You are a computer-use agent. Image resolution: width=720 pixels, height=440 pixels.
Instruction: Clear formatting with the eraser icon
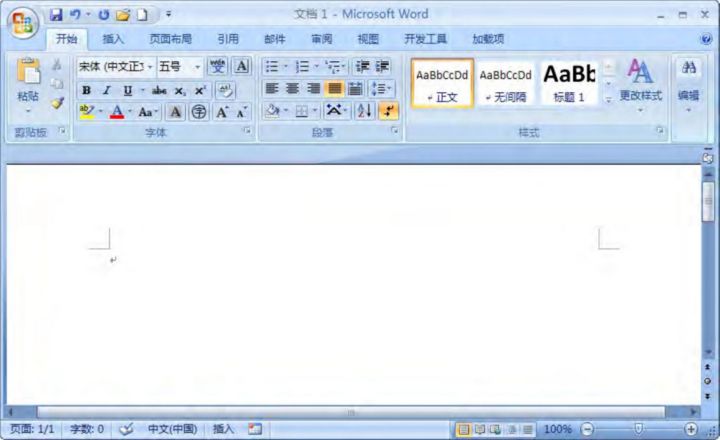pos(225,90)
